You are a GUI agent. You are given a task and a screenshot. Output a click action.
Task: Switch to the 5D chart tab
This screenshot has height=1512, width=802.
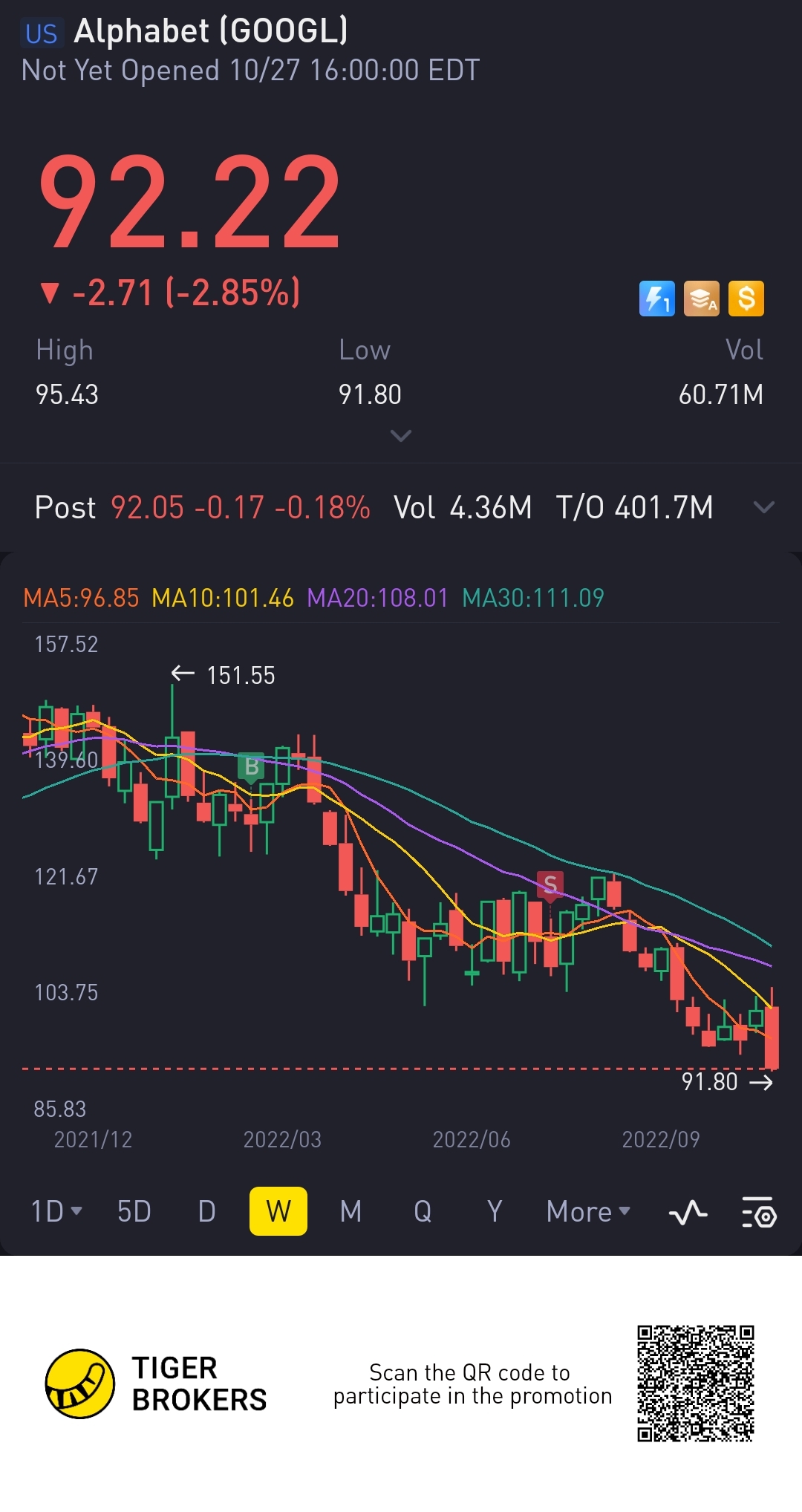point(134,1211)
